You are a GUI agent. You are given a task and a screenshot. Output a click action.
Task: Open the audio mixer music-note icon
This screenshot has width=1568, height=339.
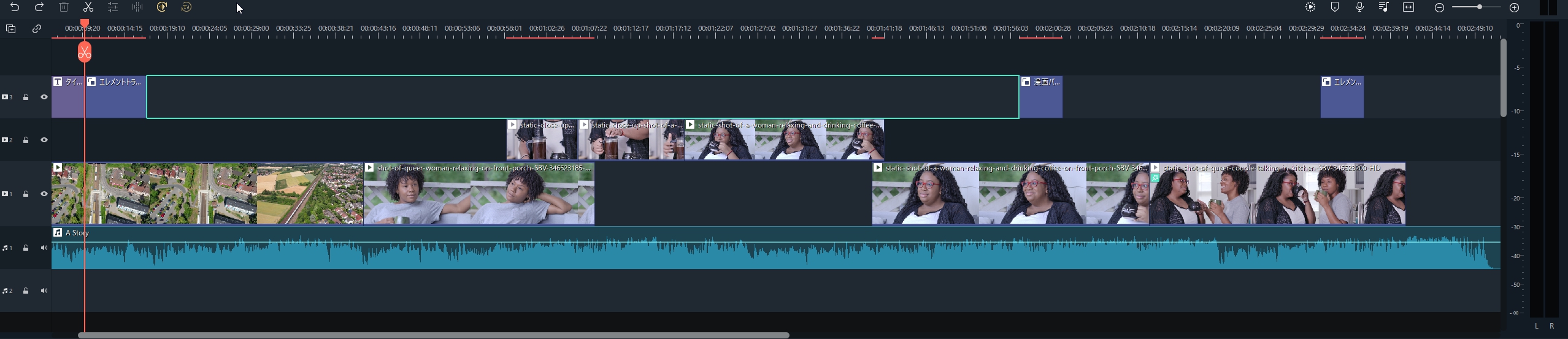click(1384, 7)
